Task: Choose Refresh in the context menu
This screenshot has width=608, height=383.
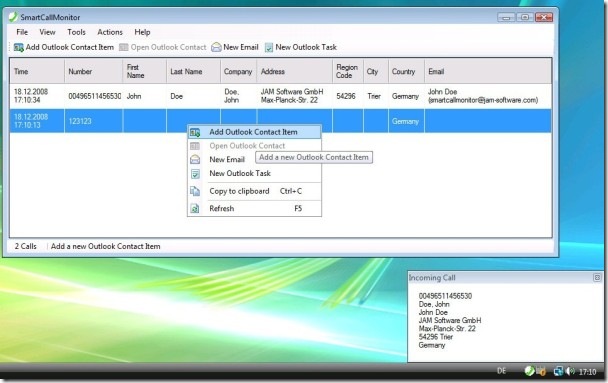Action: pyautogui.click(x=254, y=209)
